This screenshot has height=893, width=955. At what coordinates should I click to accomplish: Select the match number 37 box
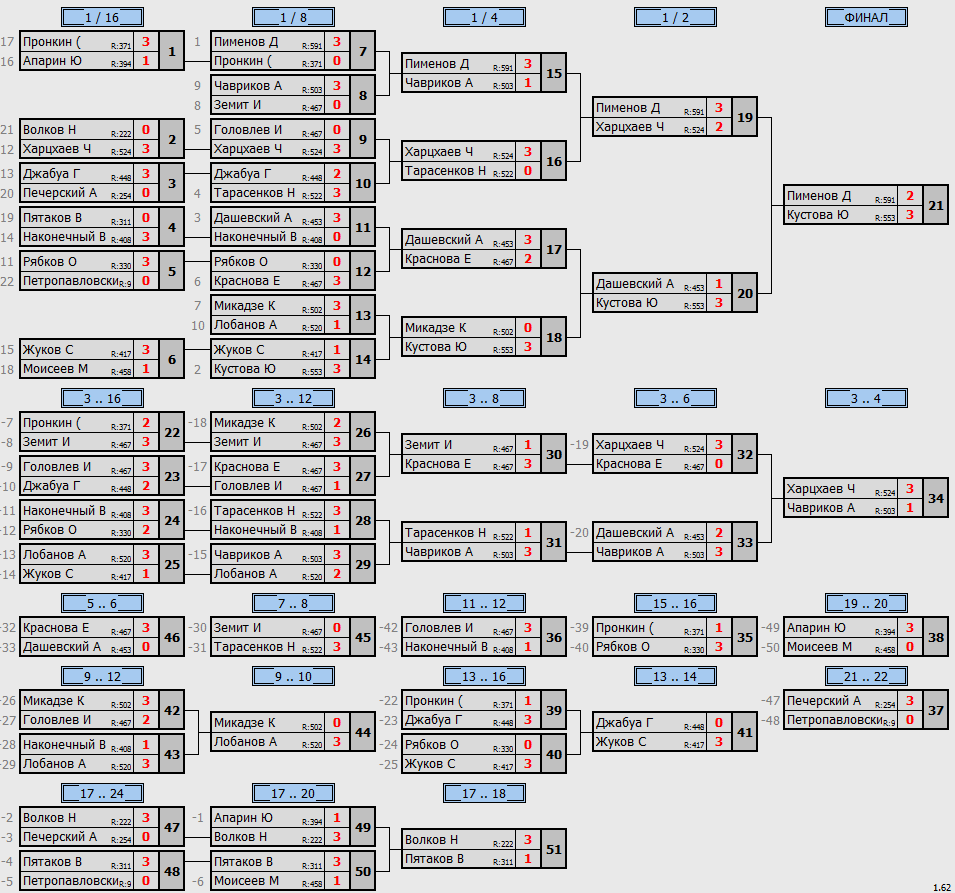[x=936, y=710]
